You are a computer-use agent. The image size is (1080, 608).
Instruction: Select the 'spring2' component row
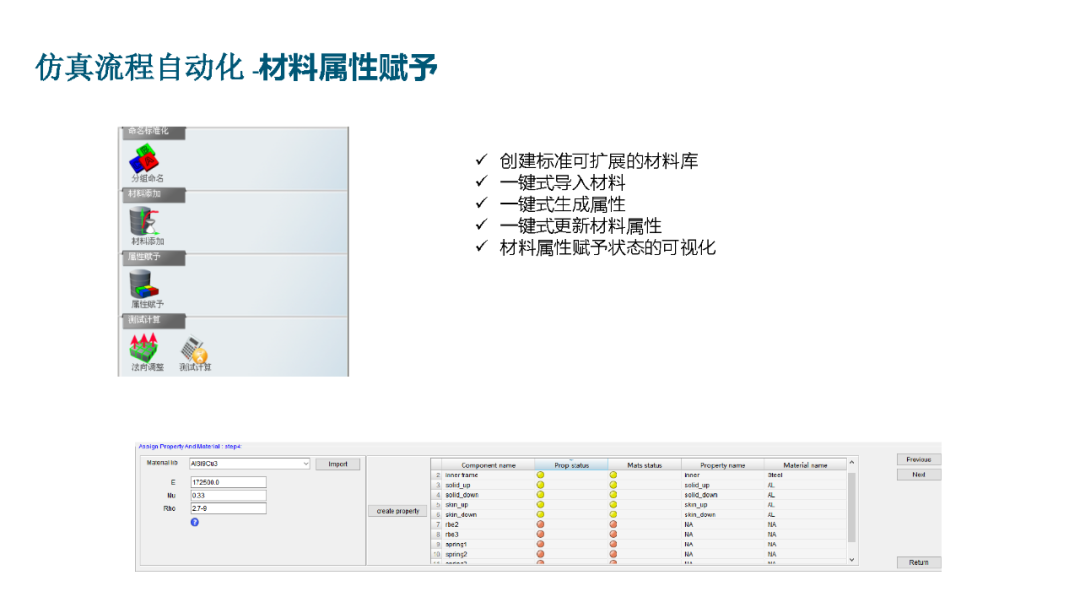tap(639, 554)
